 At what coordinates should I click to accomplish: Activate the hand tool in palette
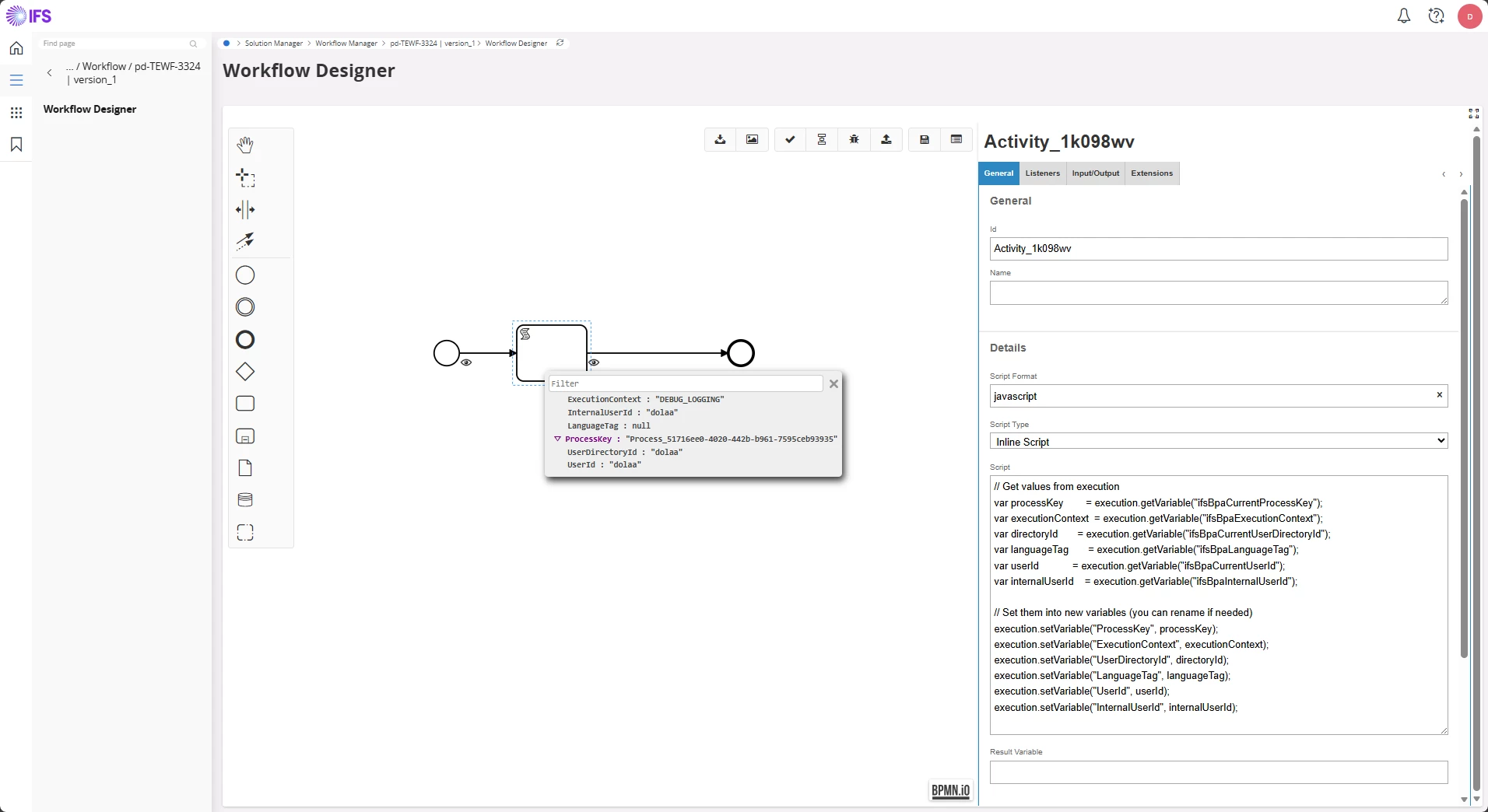245,145
